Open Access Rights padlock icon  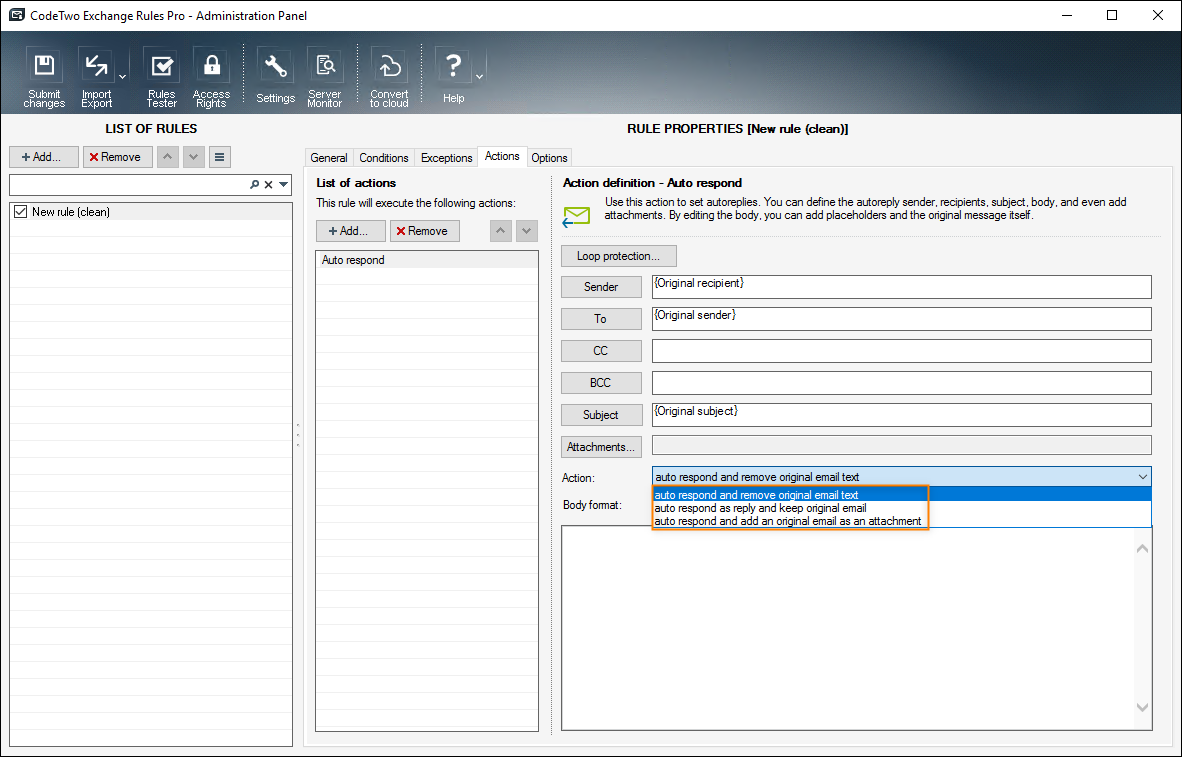211,78
